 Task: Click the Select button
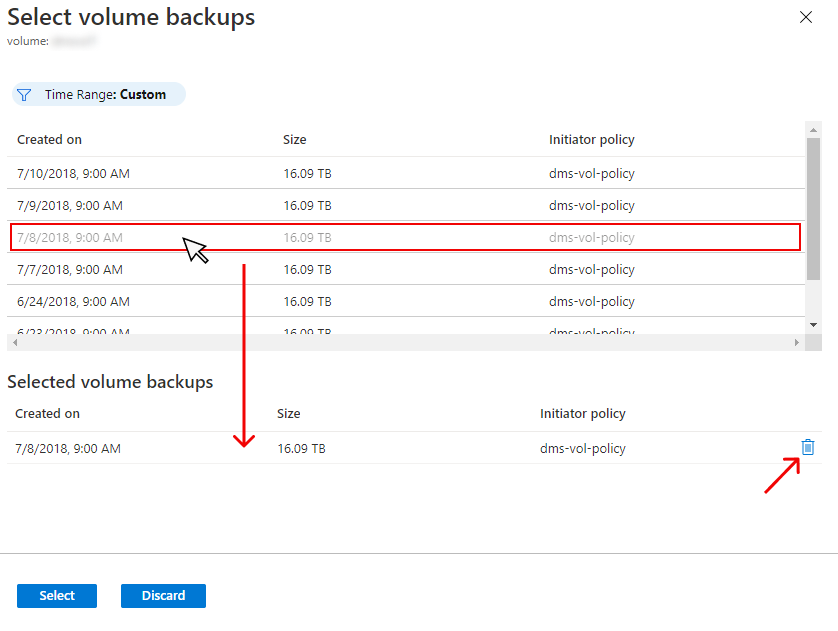tap(57, 596)
